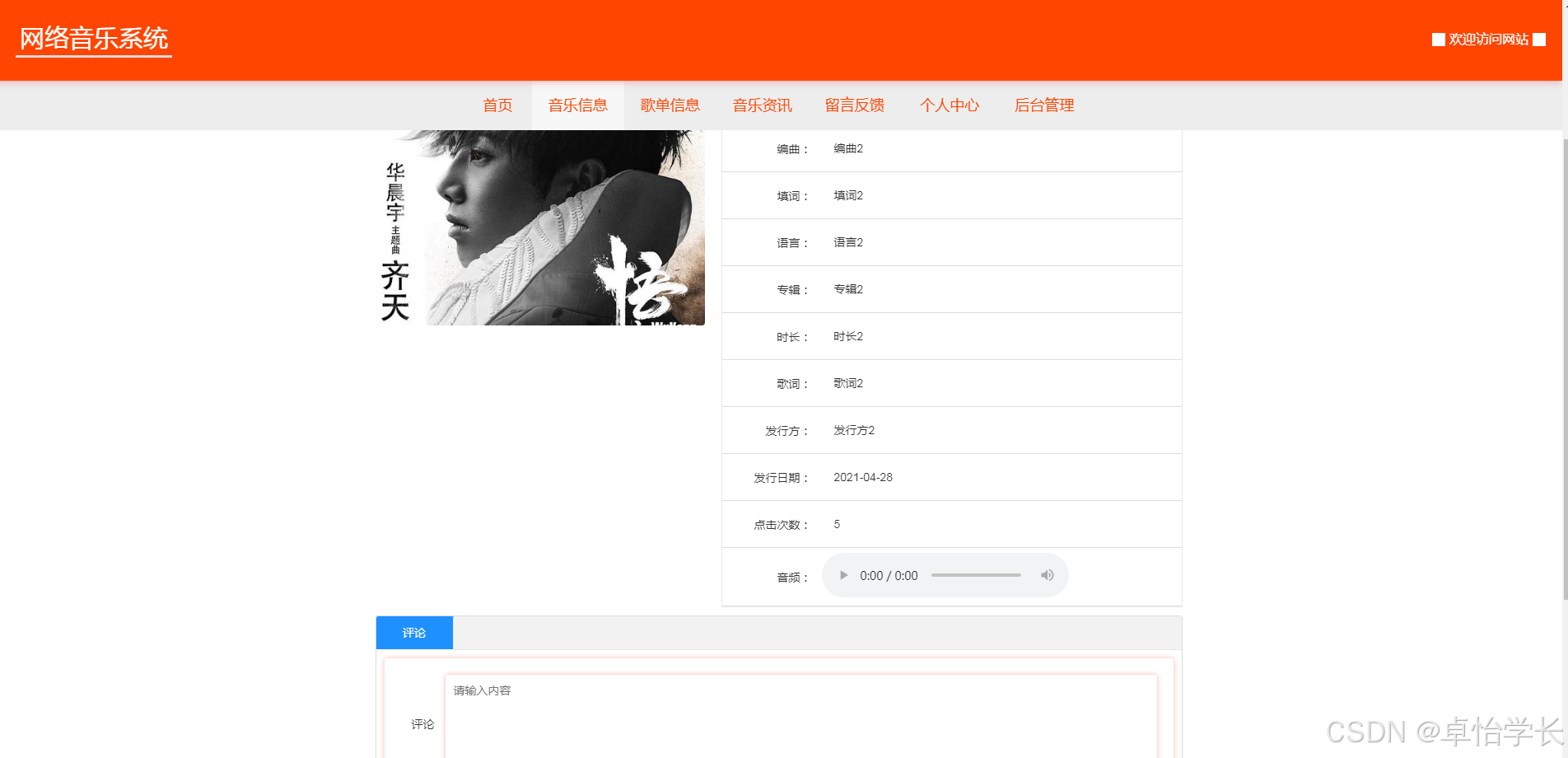Select the 评论 tab
1568x758 pixels.
414,633
